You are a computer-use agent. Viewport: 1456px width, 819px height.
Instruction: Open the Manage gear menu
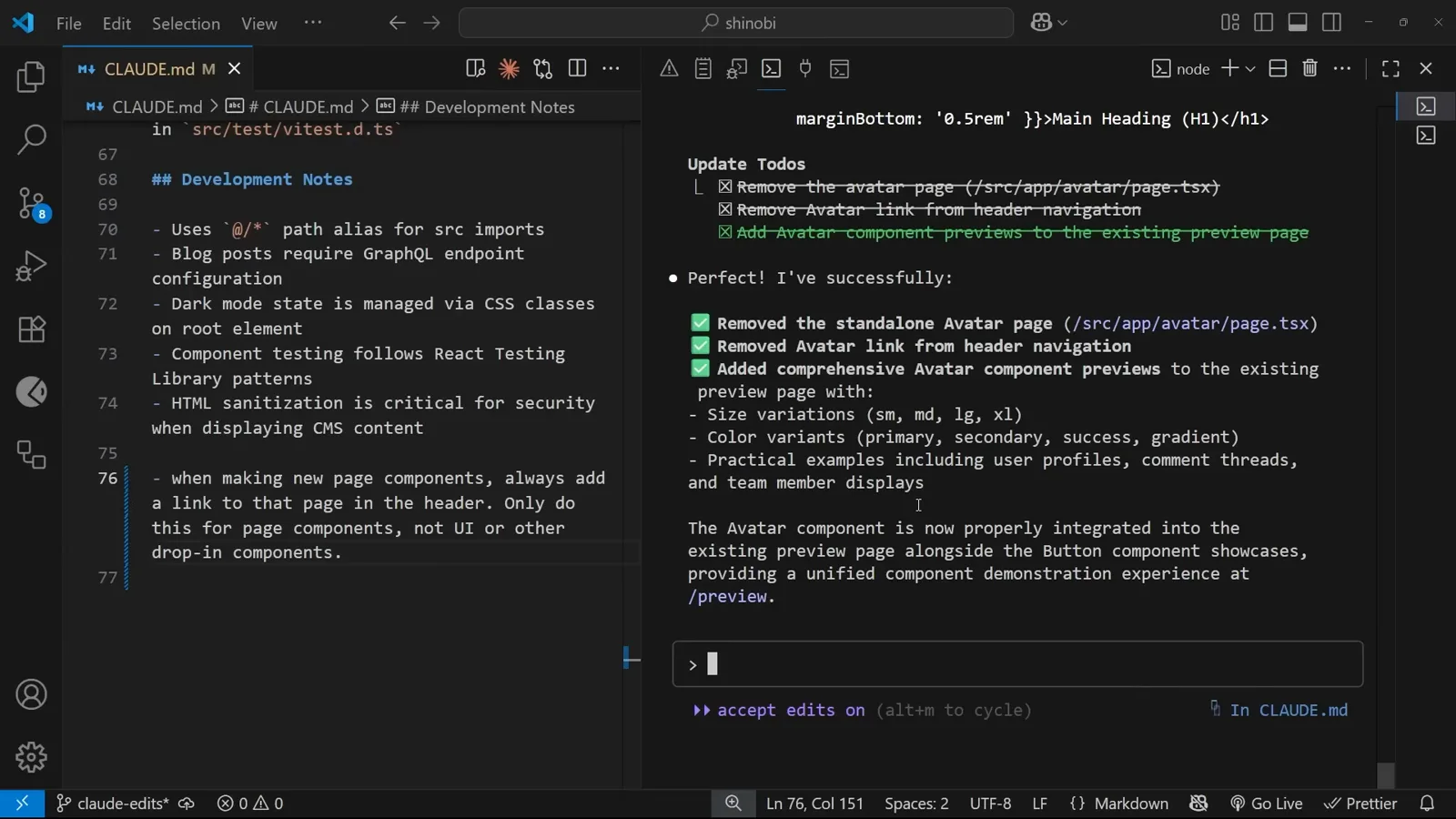click(31, 757)
